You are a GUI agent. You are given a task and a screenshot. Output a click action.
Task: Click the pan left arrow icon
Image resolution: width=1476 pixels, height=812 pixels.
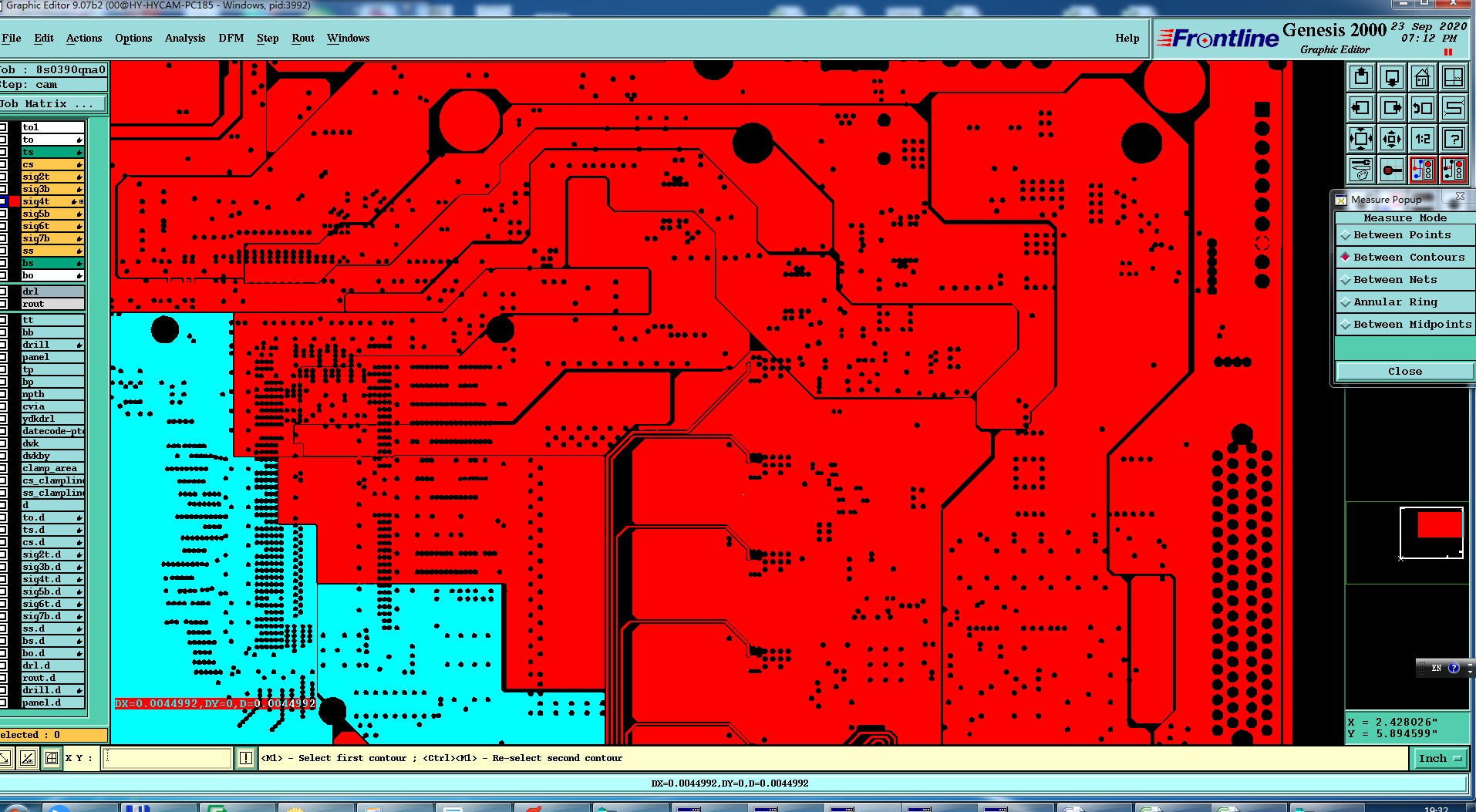tap(1361, 108)
